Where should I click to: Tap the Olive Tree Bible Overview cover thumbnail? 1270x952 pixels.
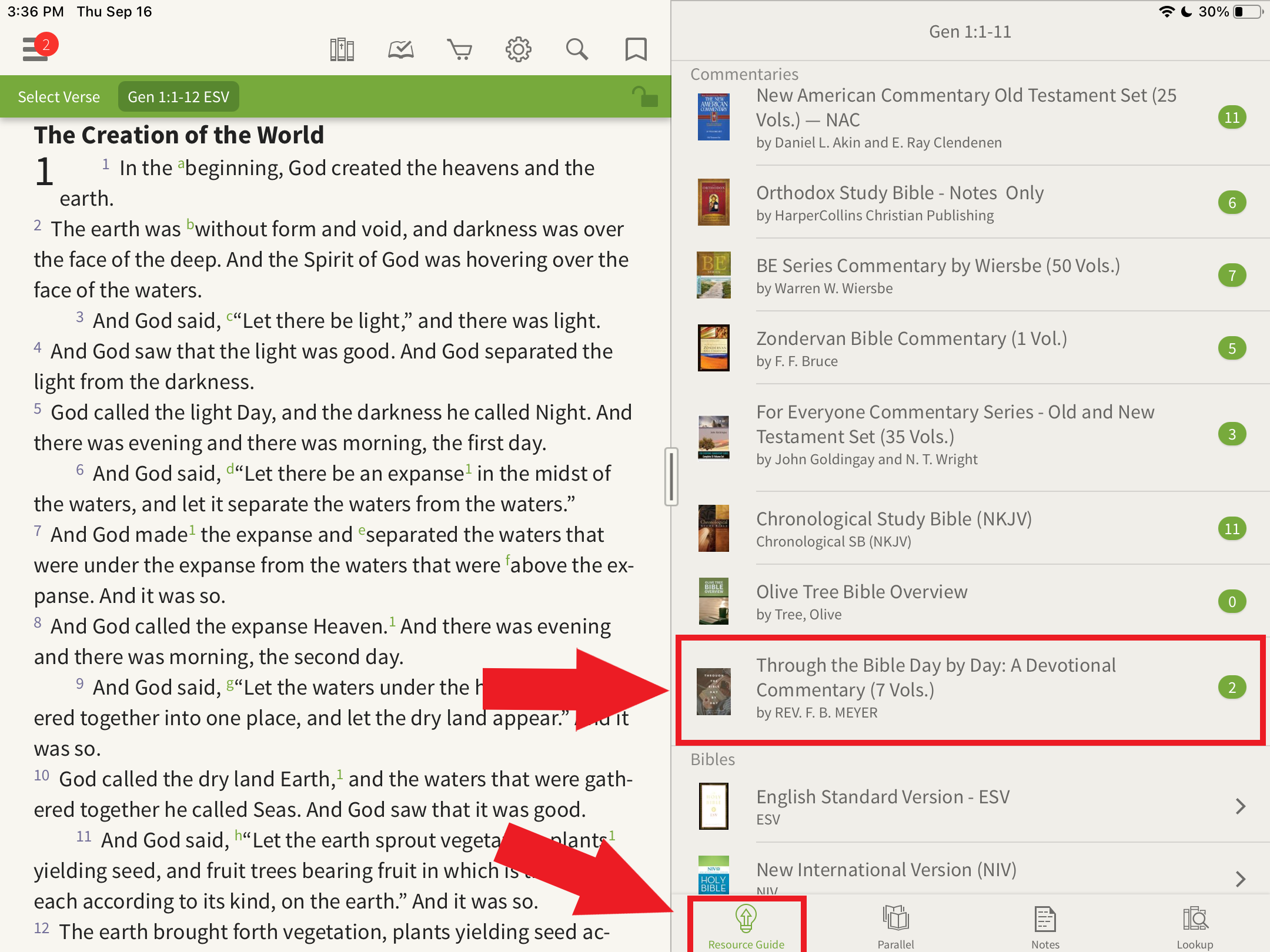pos(713,601)
